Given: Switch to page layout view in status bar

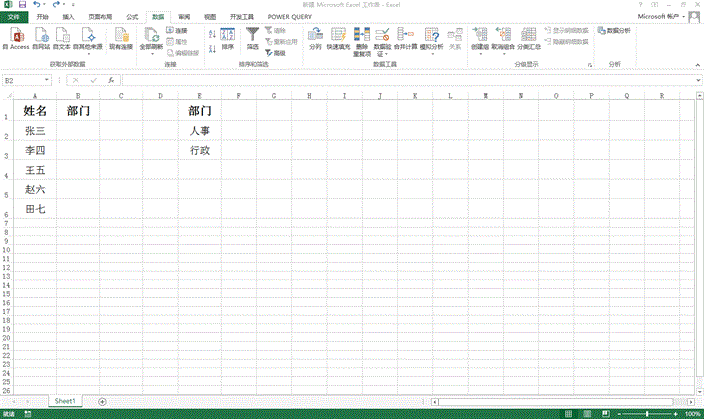Looking at the screenshot, I should (x=589, y=413).
